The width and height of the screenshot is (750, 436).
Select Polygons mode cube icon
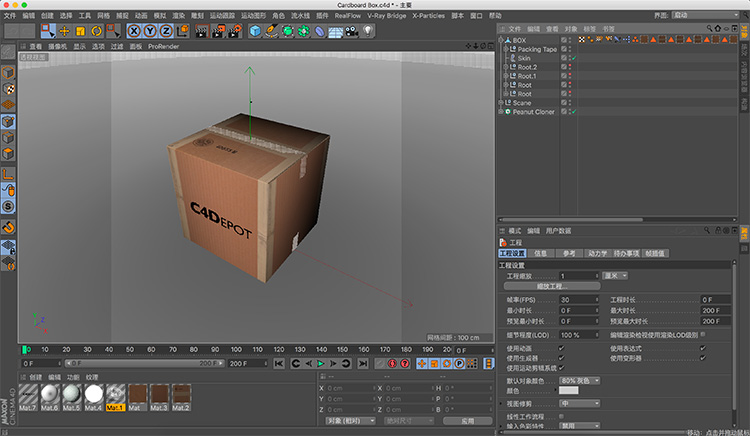pos(8,154)
